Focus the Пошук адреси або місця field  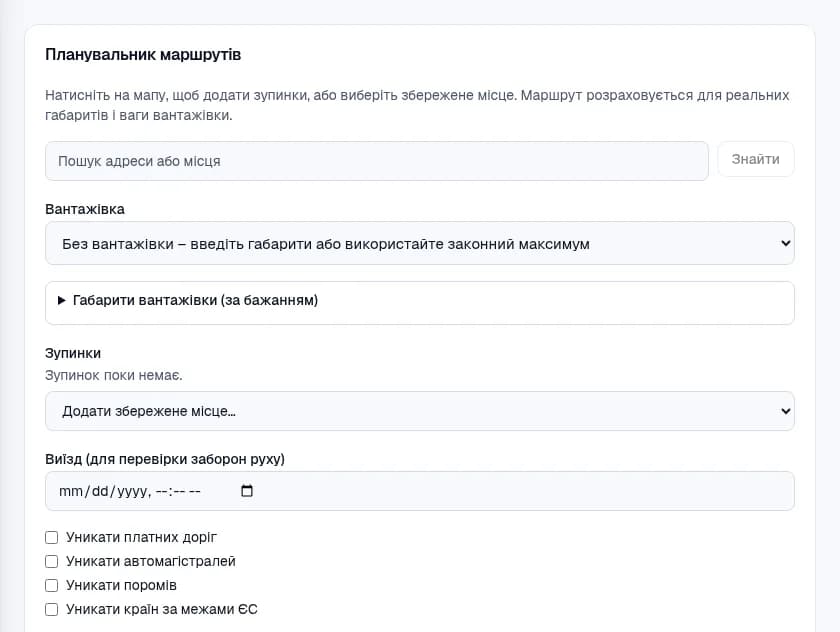click(x=377, y=161)
